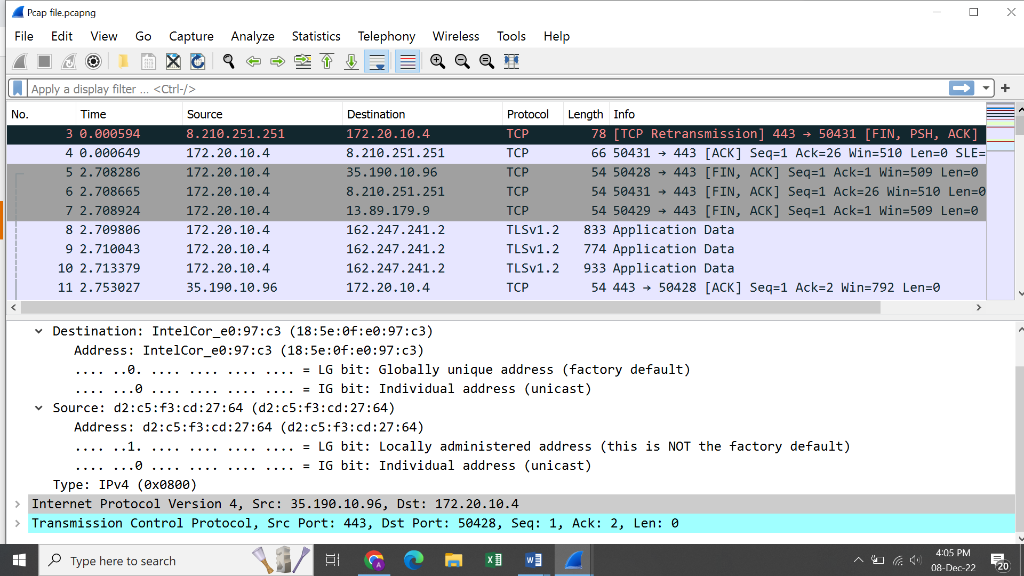The image size is (1024, 576).
Task: Expand Internet Protocol Version 4 section
Action: pyautogui.click(x=18, y=504)
